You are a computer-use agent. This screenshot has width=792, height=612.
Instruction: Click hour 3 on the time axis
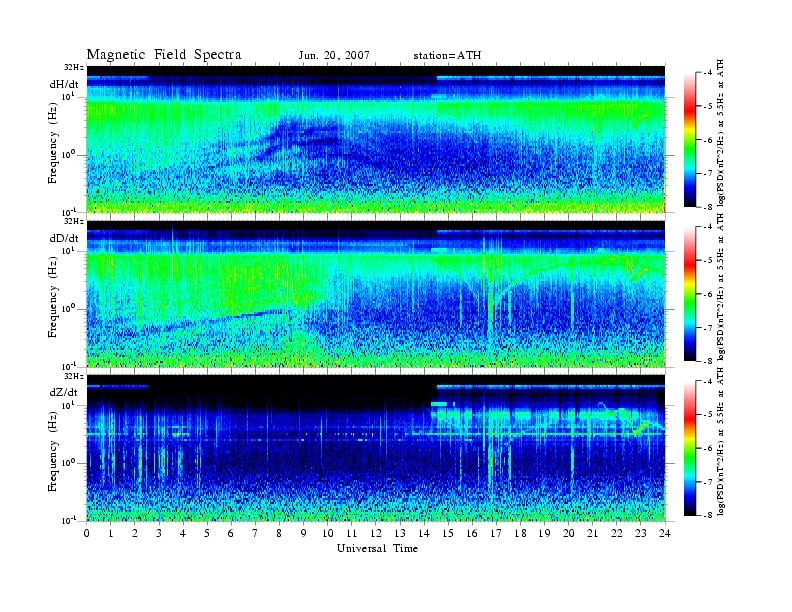[x=159, y=533]
